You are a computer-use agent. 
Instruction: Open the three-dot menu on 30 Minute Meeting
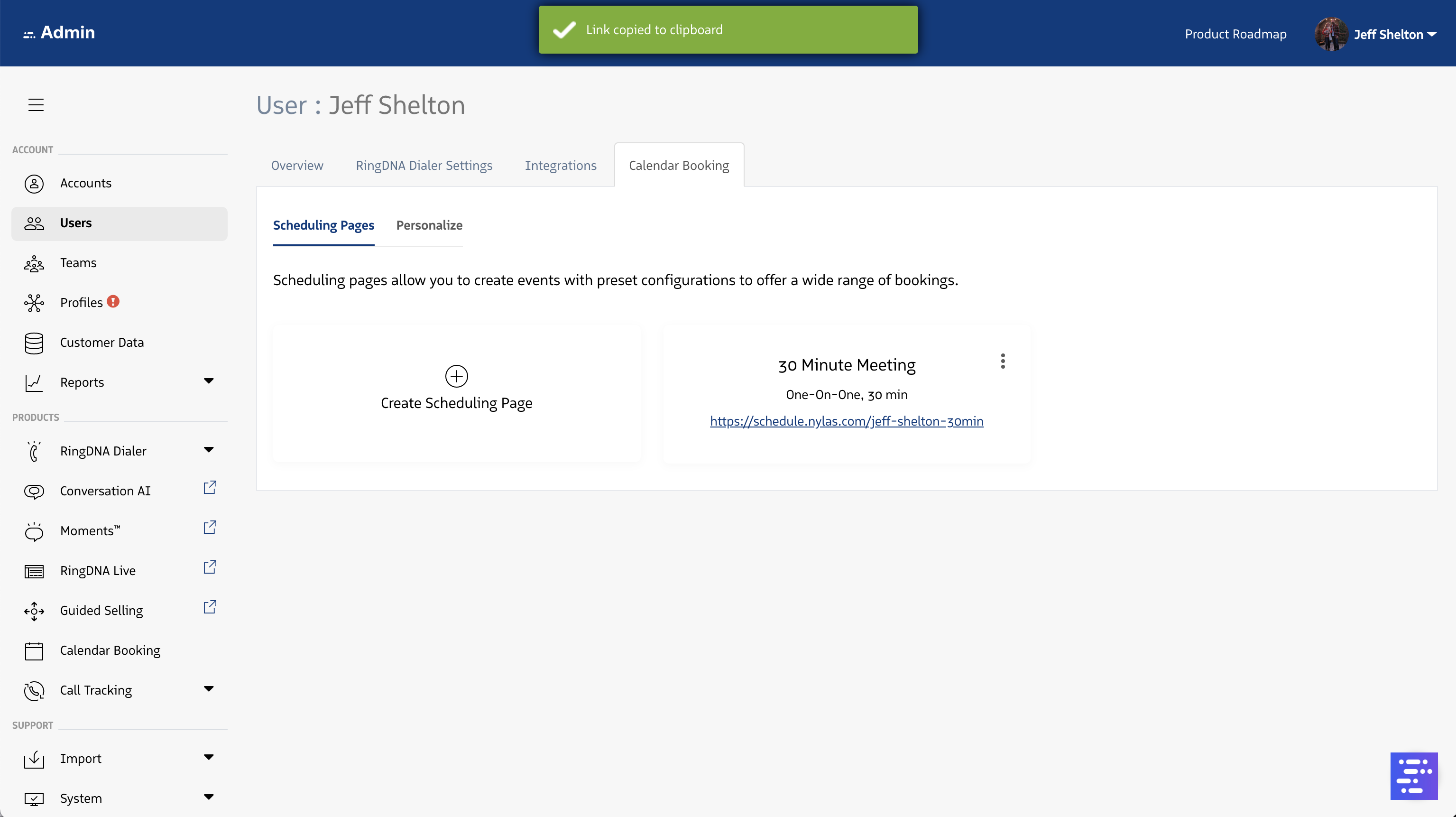pos(1003,361)
